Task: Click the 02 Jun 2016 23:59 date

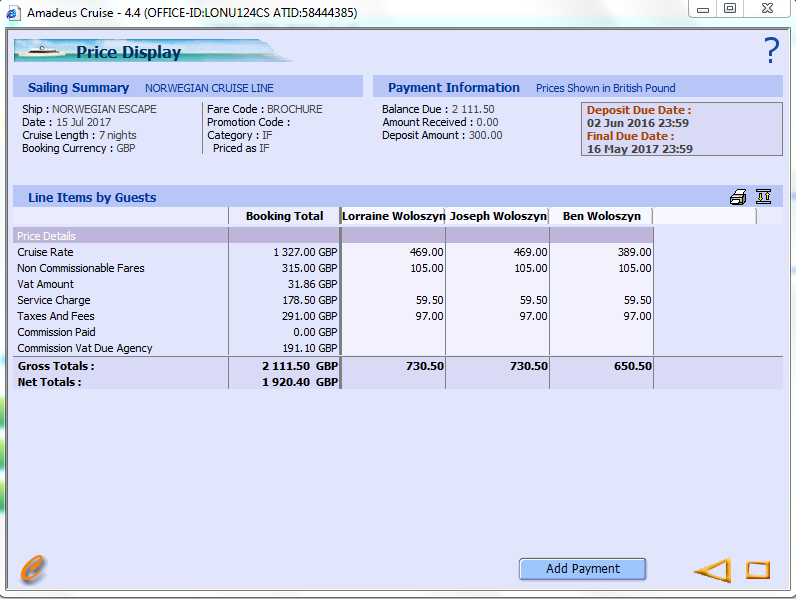Action: [638, 123]
